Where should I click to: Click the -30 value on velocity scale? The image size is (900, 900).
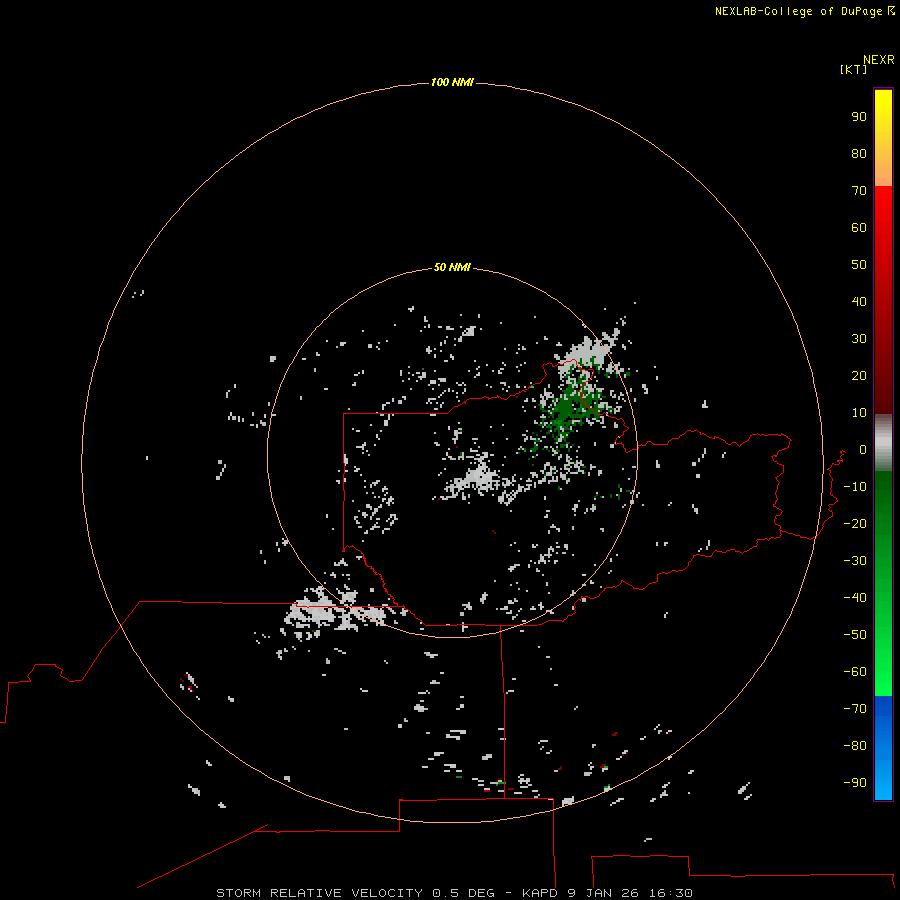pos(855,561)
